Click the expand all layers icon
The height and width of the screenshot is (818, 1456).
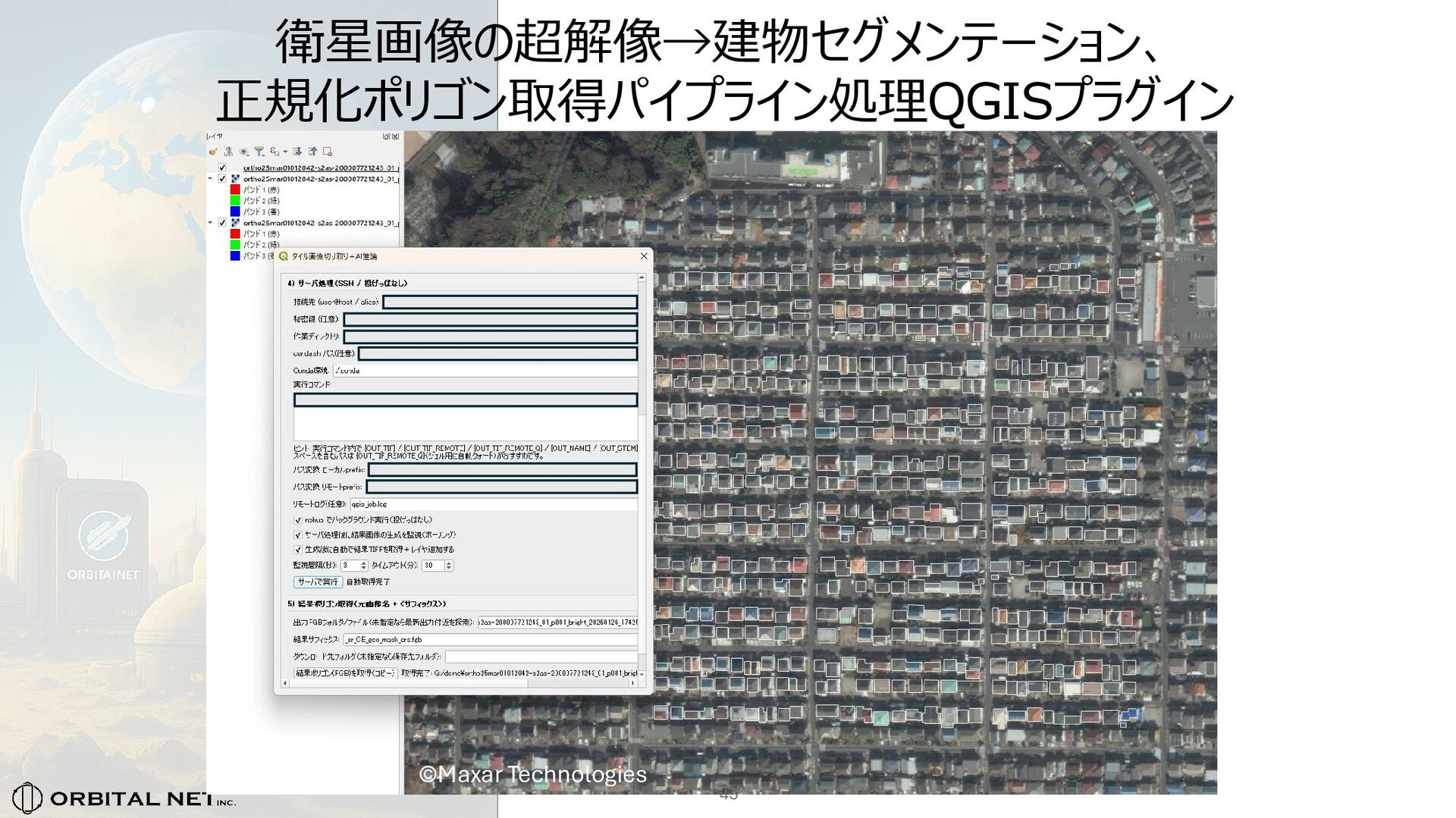click(297, 152)
